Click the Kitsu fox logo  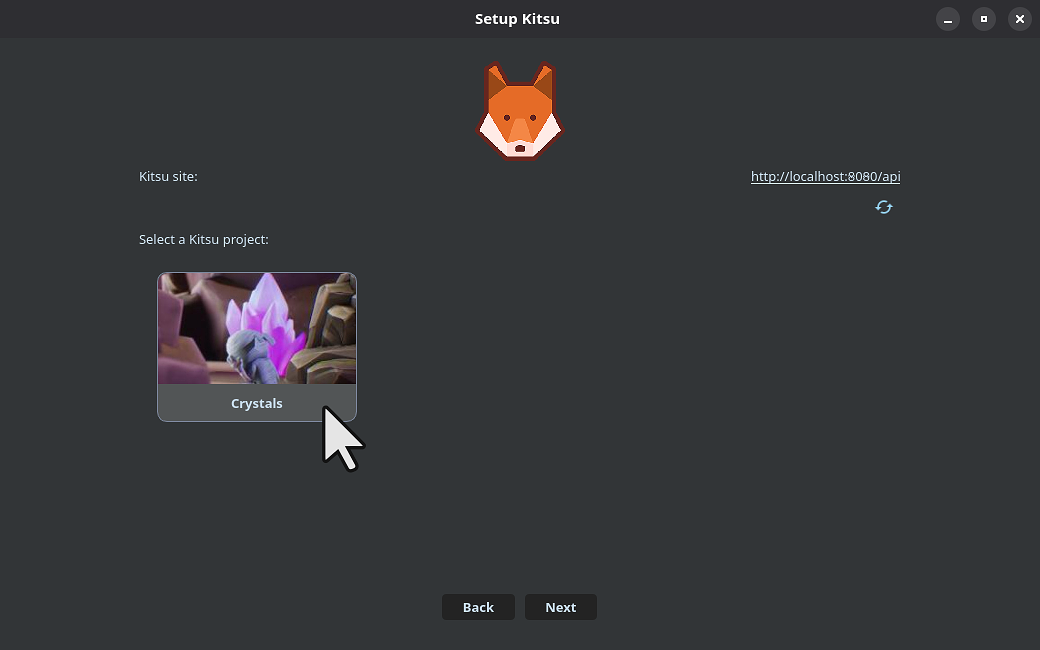(519, 111)
